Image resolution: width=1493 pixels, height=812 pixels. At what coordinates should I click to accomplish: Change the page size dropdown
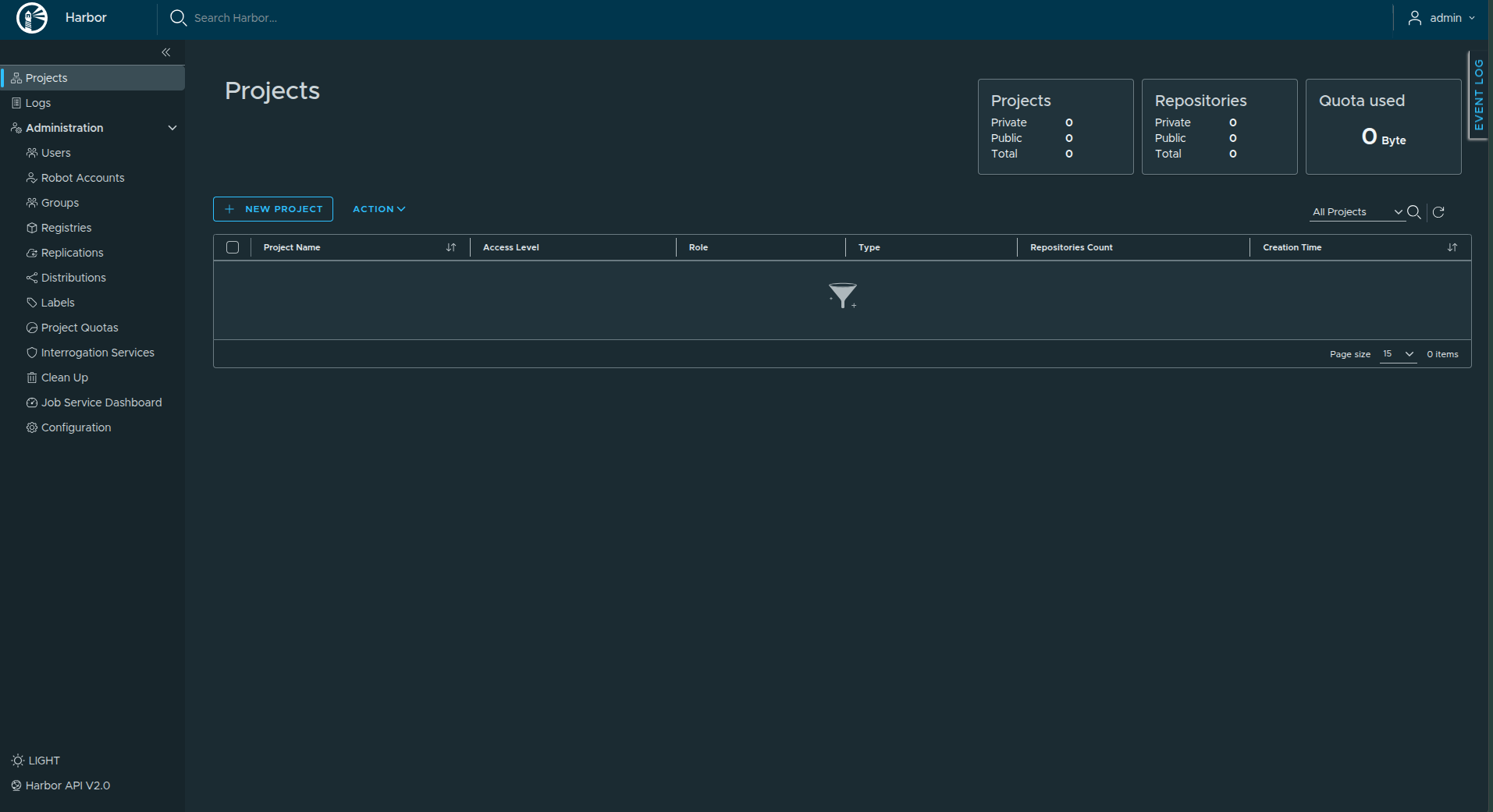(x=1398, y=354)
